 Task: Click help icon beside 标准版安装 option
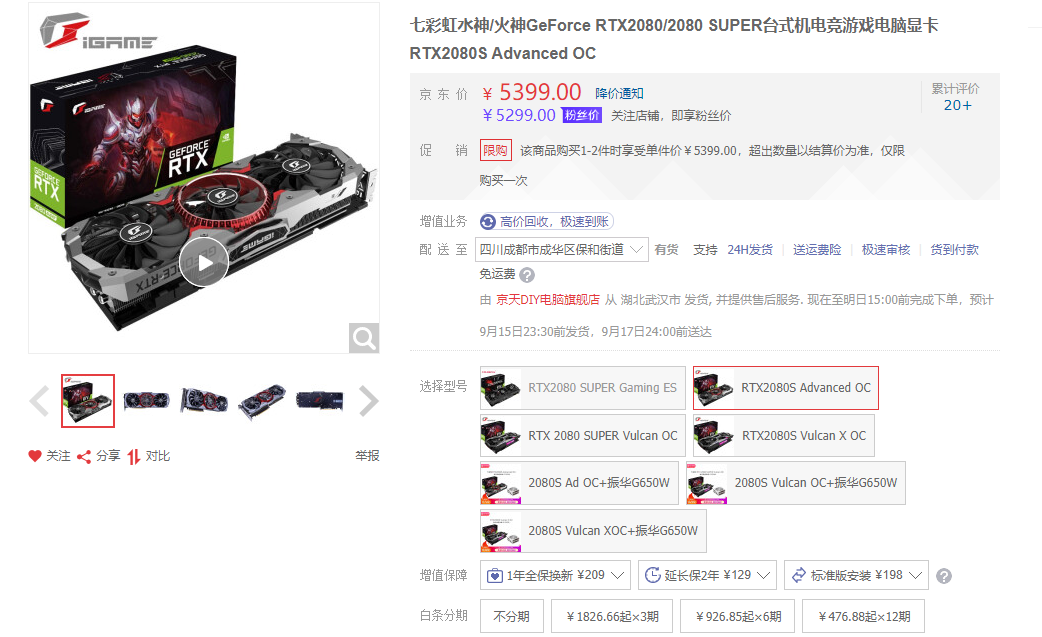pos(944,576)
